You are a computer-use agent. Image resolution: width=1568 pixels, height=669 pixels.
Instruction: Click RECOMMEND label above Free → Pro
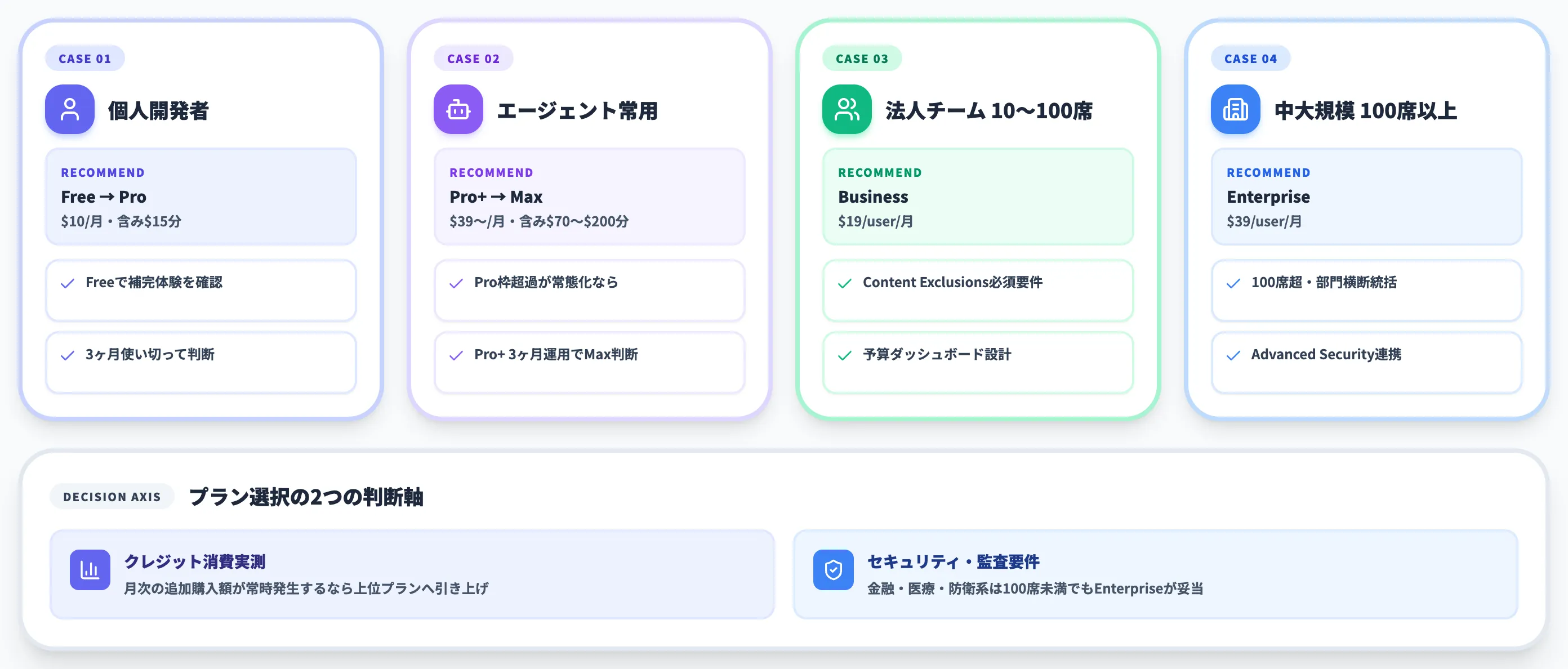(103, 172)
